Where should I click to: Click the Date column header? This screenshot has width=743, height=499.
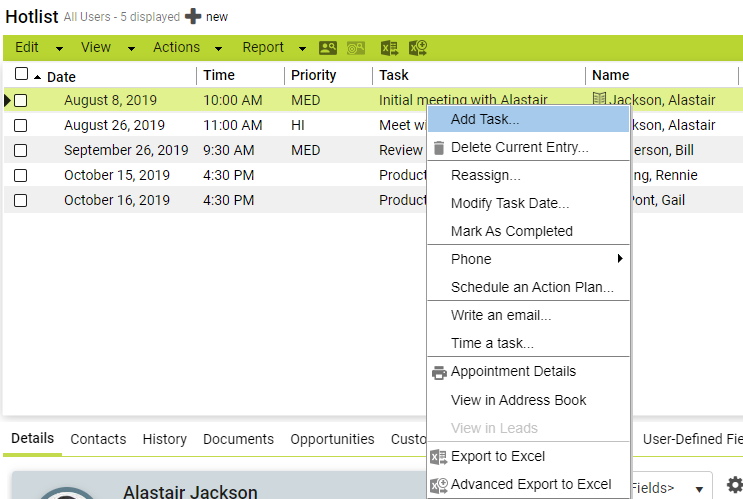(x=61, y=77)
